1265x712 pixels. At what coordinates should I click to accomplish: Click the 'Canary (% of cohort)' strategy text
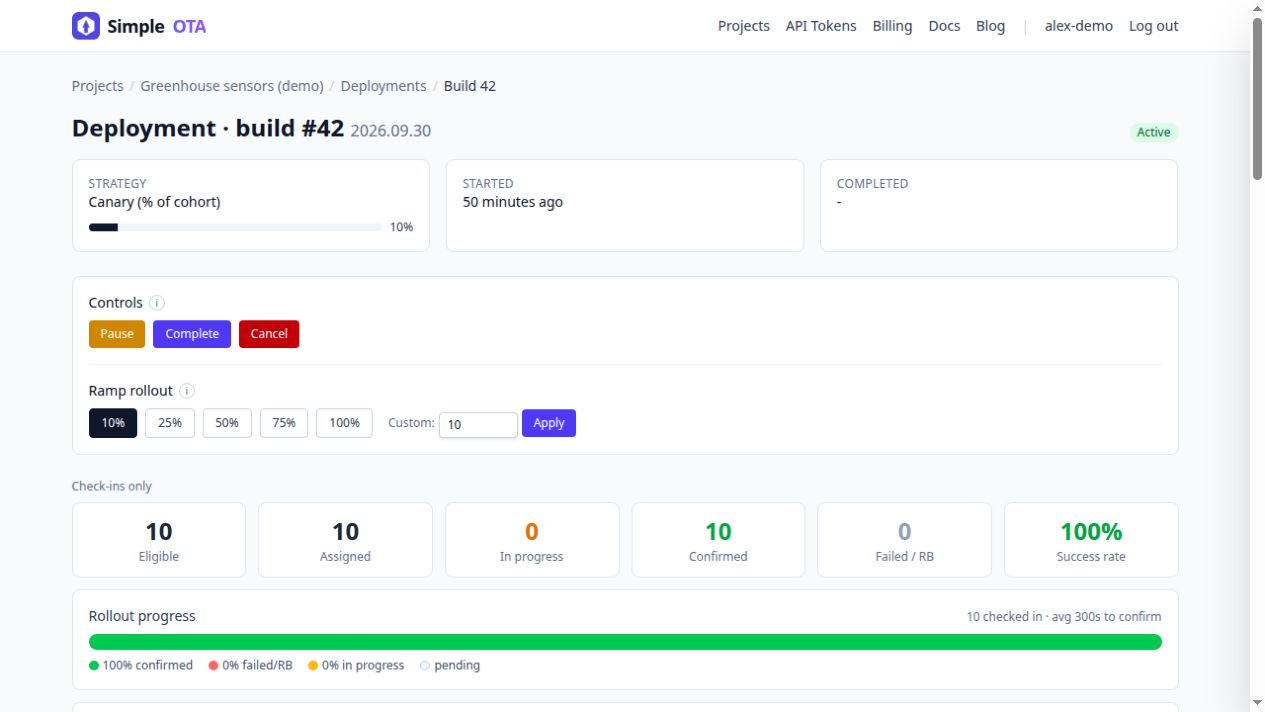point(155,202)
